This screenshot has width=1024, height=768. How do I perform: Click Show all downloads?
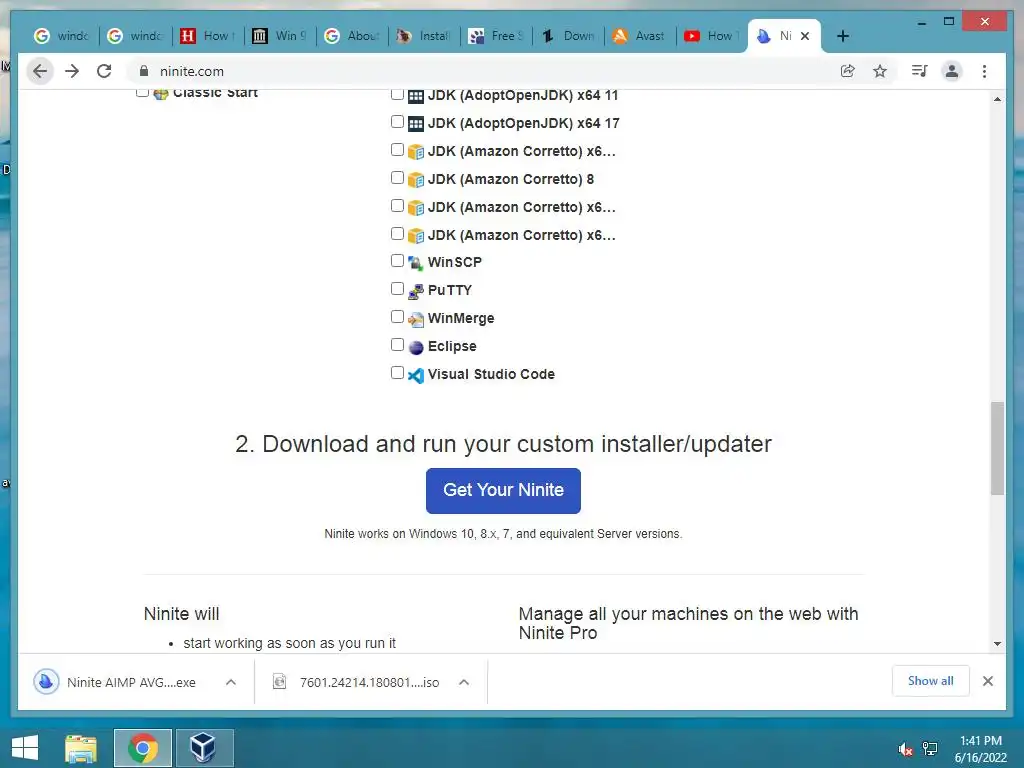931,681
